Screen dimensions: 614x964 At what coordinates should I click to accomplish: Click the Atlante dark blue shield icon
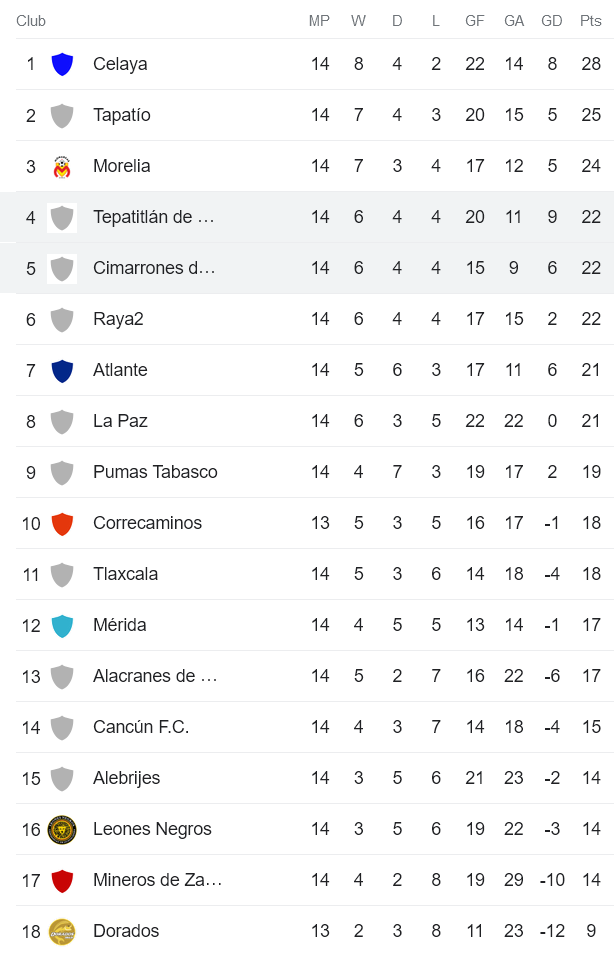[62, 370]
